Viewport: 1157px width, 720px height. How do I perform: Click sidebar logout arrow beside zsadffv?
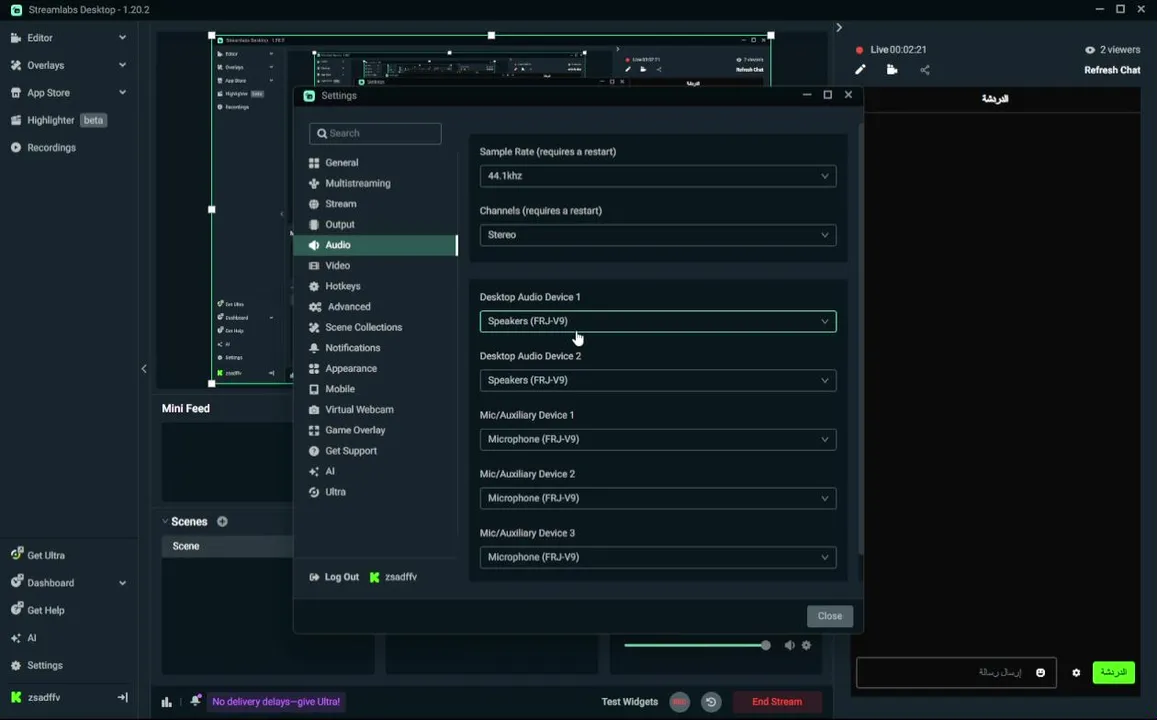pos(122,697)
